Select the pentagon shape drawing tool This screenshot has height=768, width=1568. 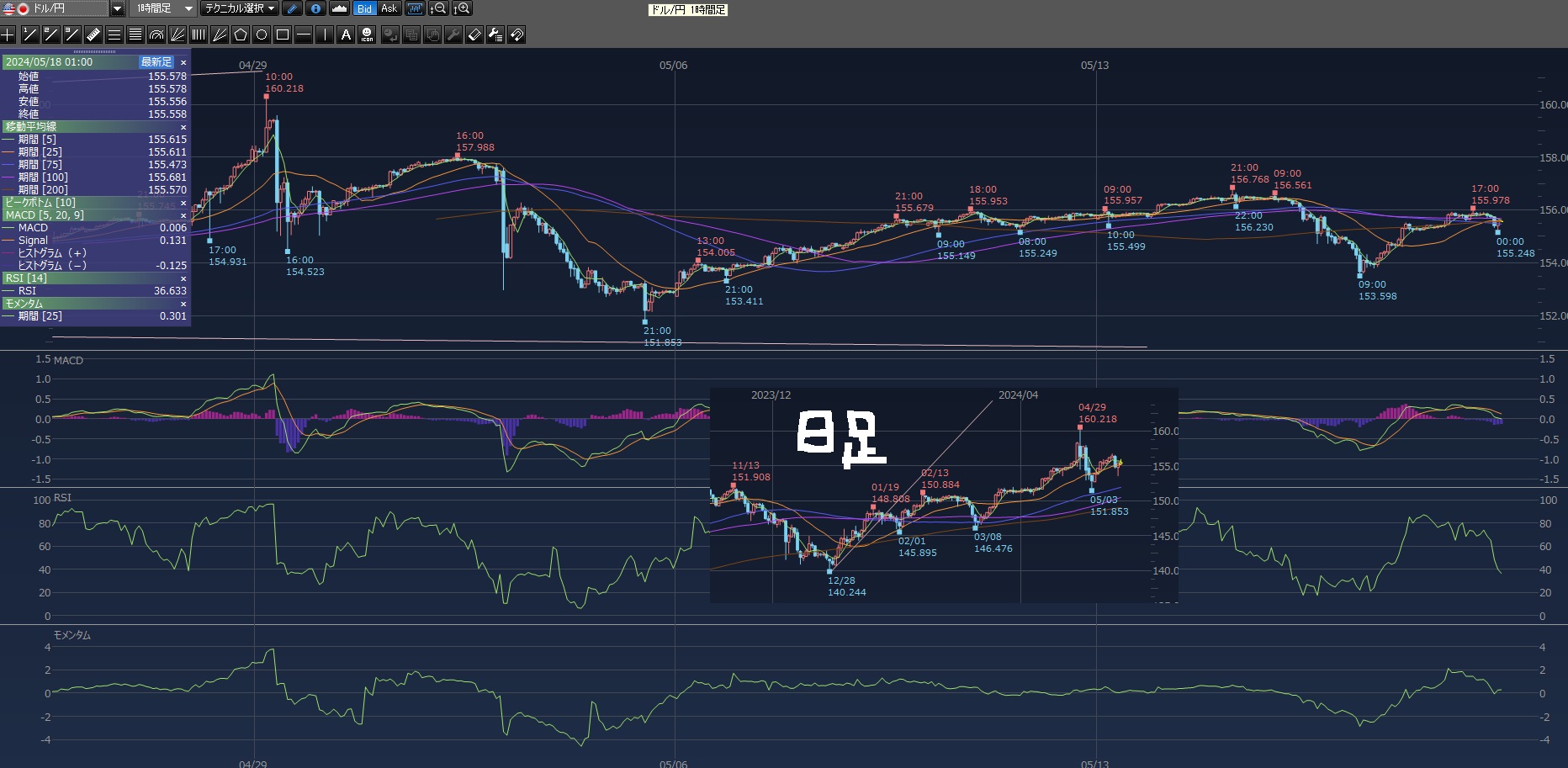(x=241, y=34)
